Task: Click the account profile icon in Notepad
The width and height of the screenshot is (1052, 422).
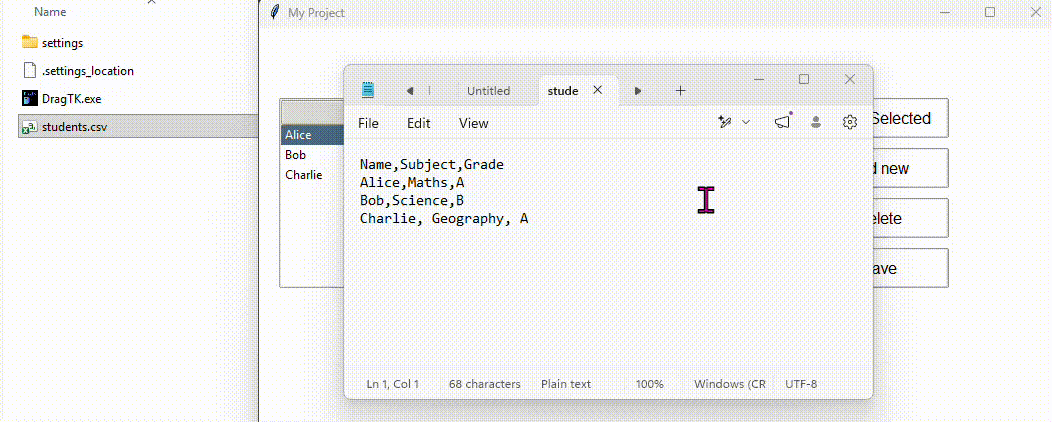Action: (x=816, y=122)
